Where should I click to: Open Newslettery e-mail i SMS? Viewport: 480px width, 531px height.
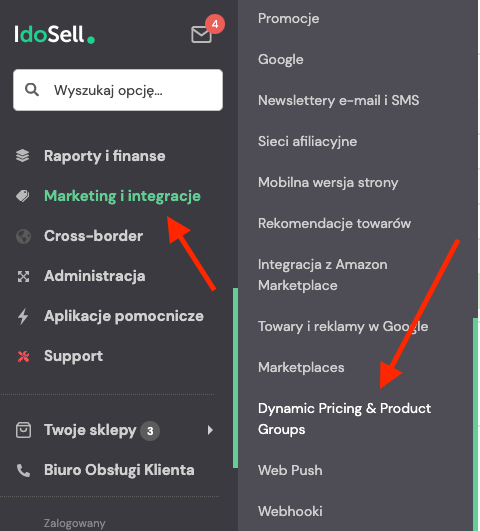coord(338,100)
